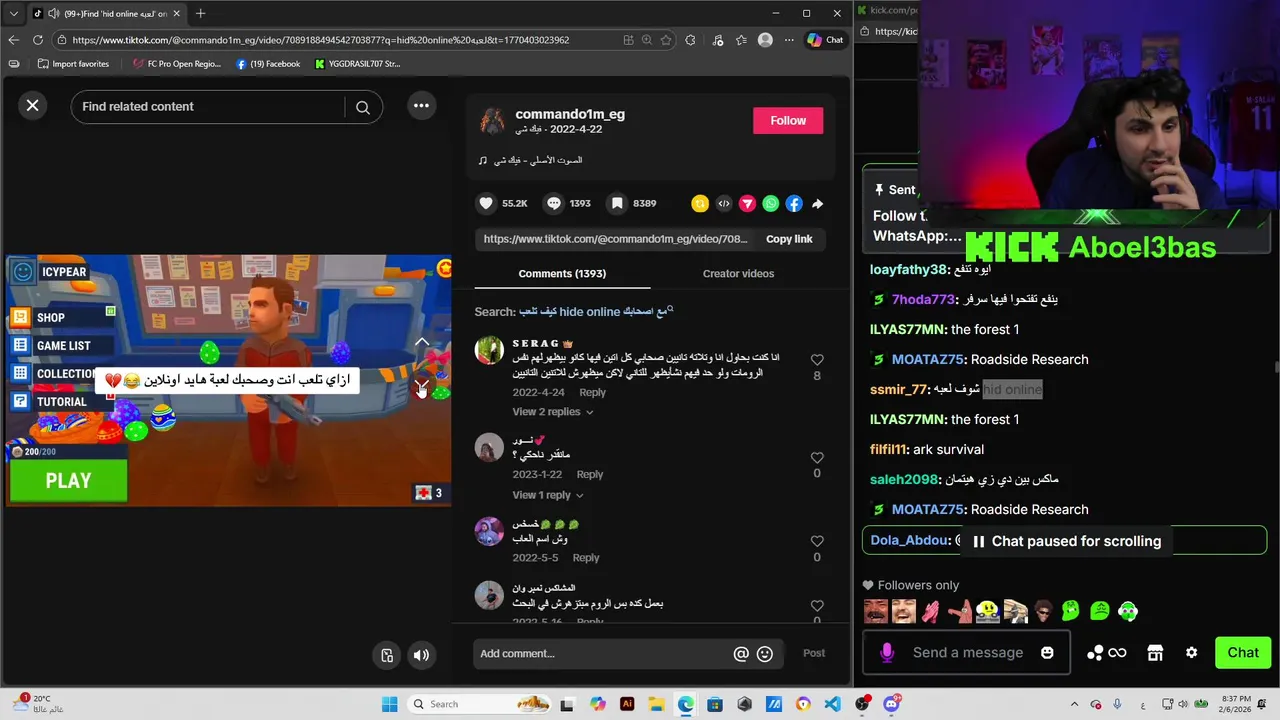Resume chat via 'Chat paused for scrolling'

[1066, 541]
